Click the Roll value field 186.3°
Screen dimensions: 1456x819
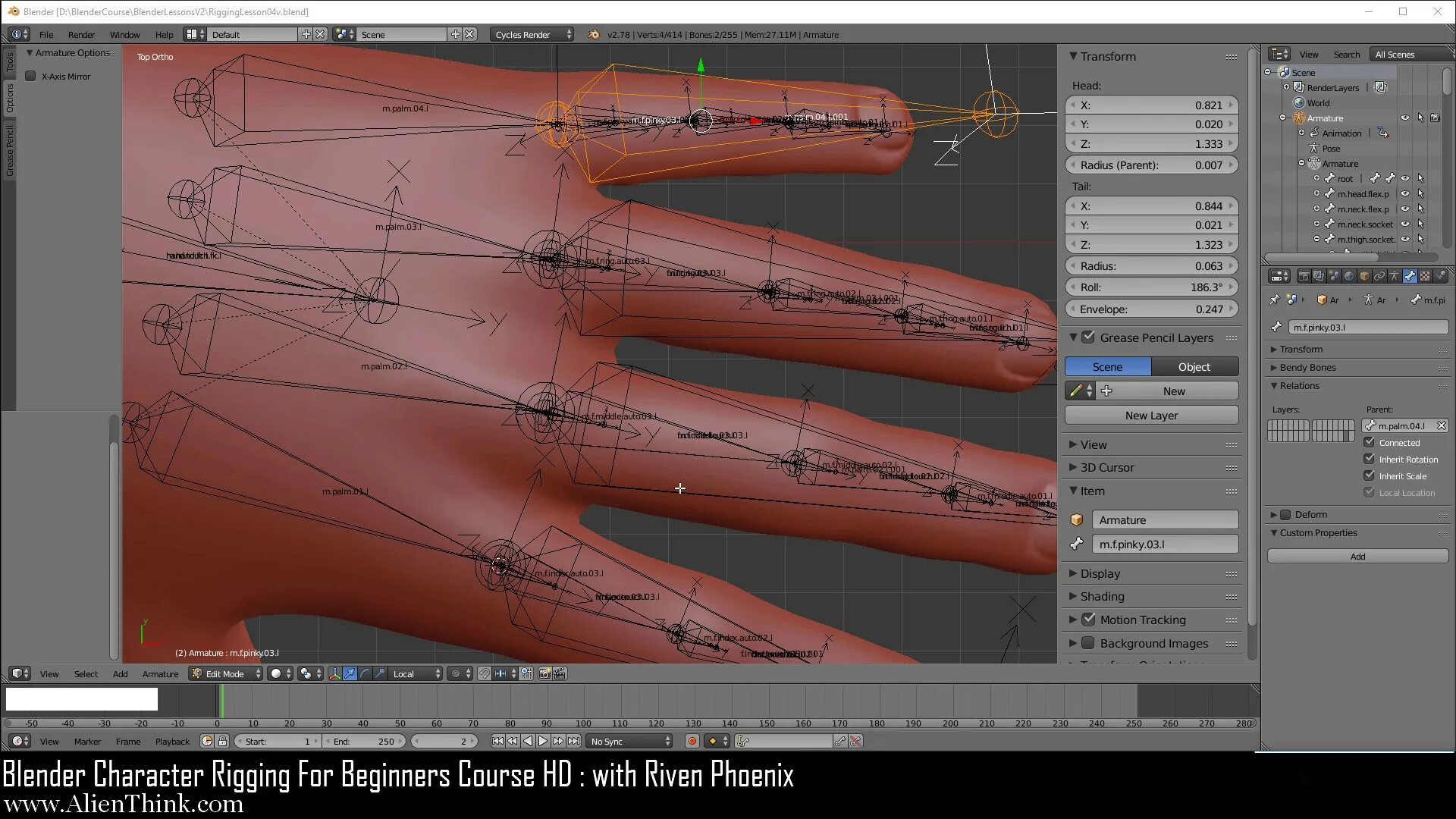1151,287
